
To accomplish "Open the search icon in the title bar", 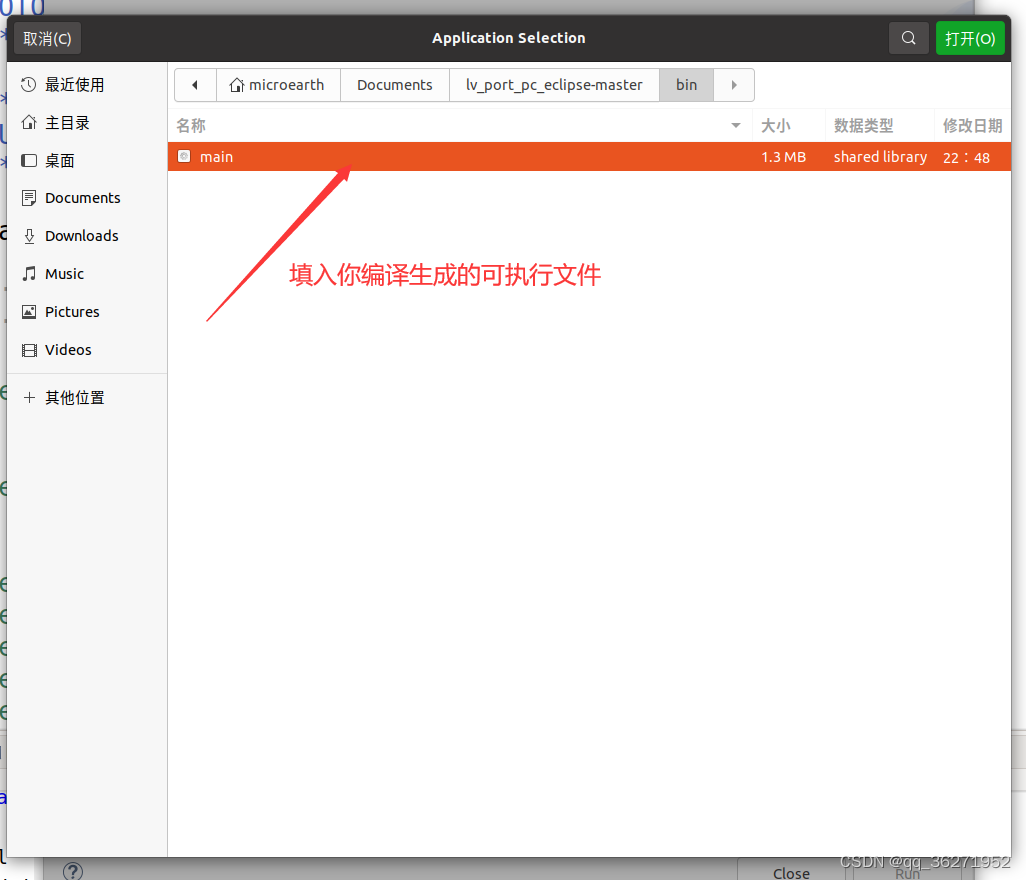I will (x=908, y=37).
